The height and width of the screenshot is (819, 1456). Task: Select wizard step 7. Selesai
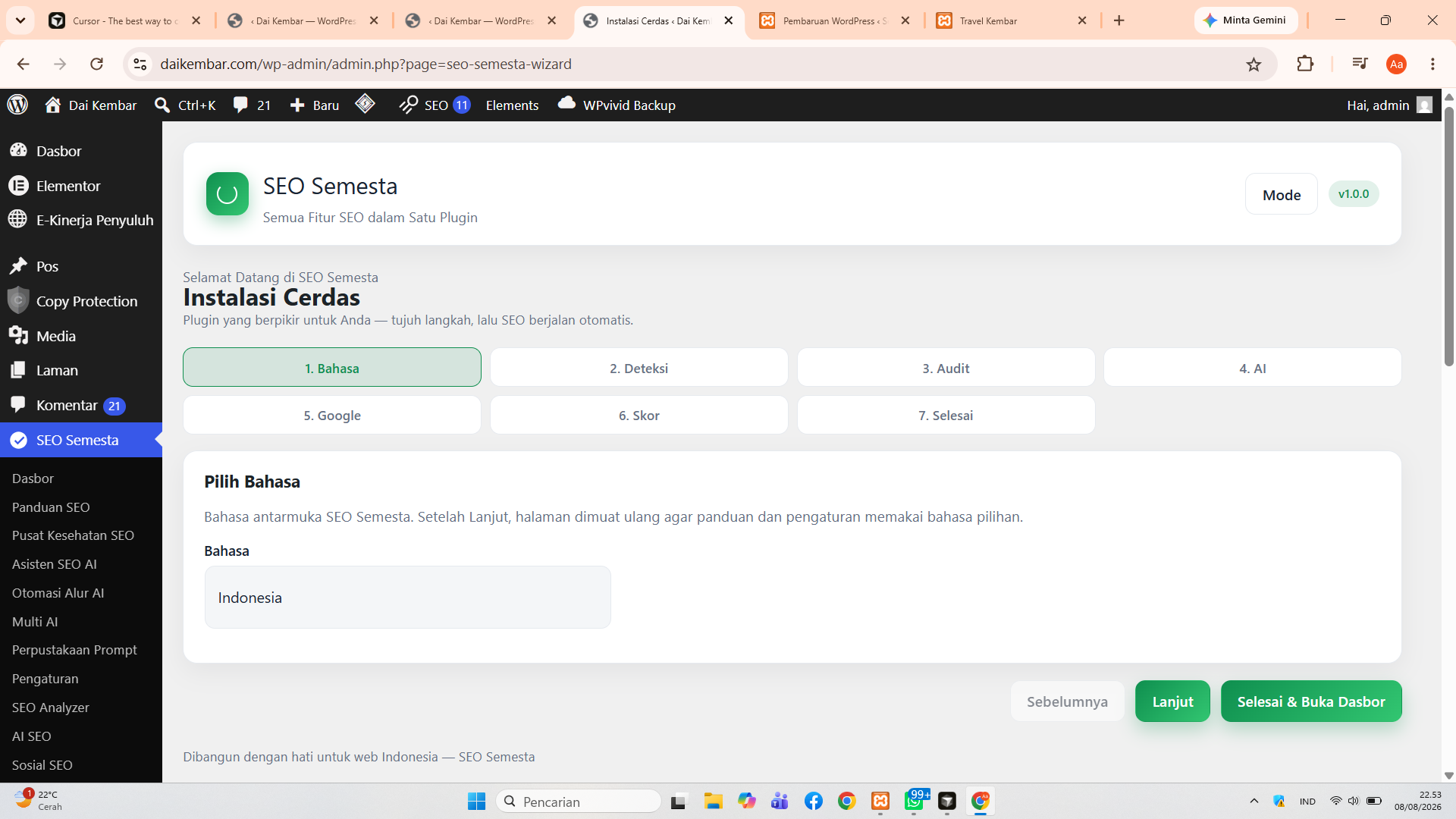pyautogui.click(x=946, y=415)
